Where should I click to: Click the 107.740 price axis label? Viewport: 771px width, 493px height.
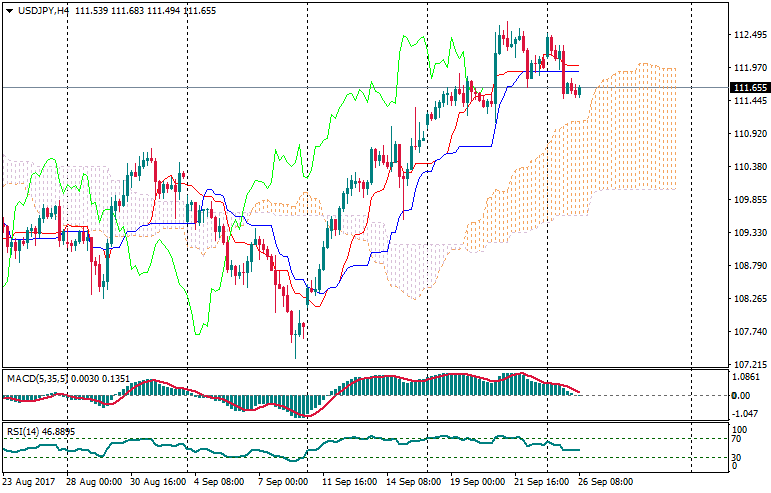748,332
